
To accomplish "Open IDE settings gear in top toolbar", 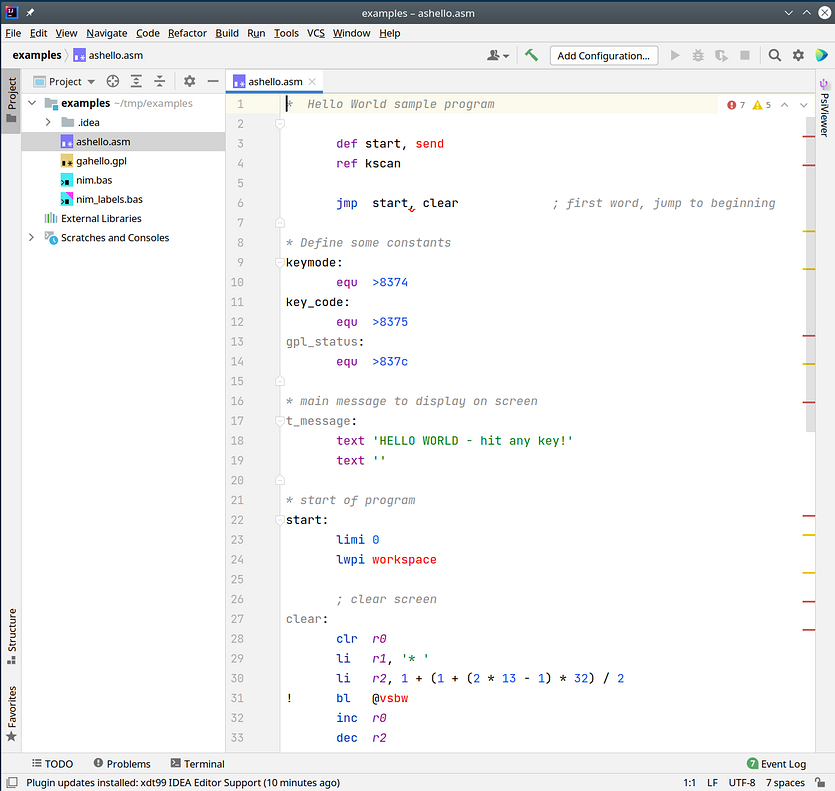I will point(798,56).
